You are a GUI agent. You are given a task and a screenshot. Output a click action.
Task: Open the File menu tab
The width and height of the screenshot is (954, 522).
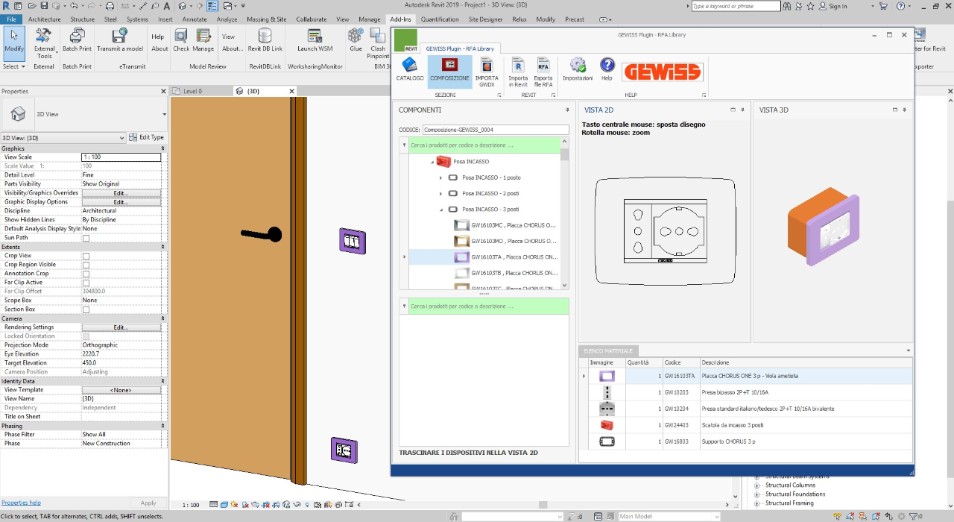(11, 19)
